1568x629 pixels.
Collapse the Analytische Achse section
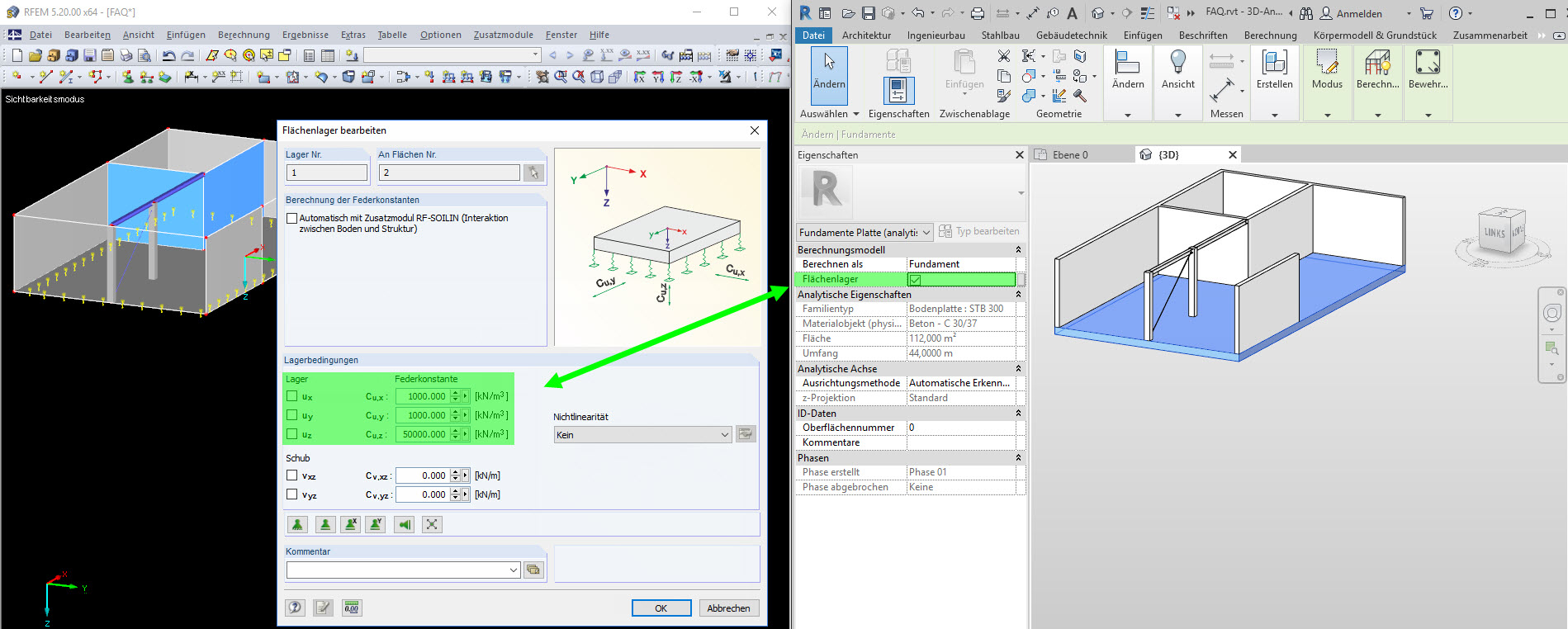[1018, 369]
